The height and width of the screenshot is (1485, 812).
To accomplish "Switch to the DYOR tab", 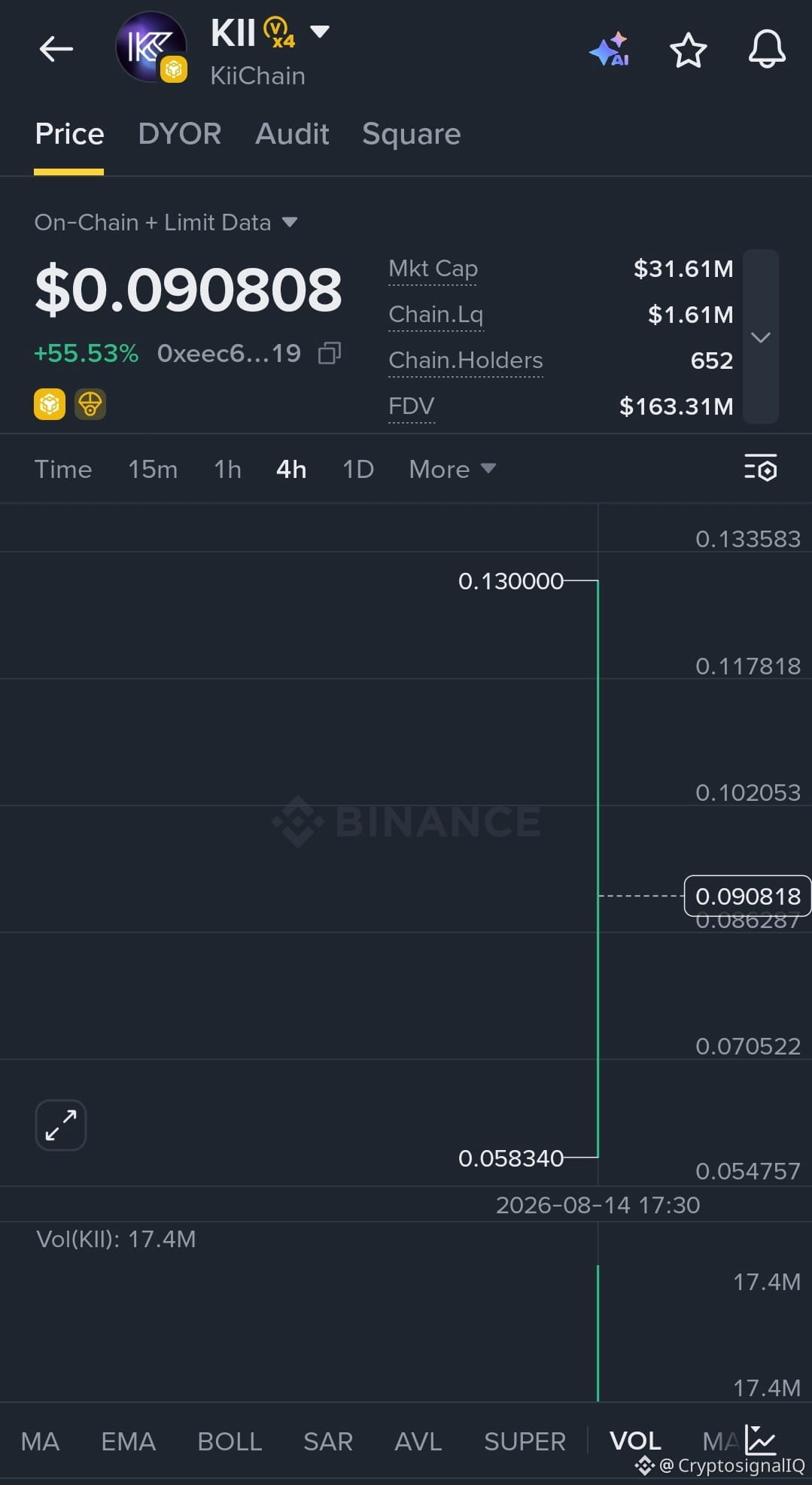I will pyautogui.click(x=180, y=133).
